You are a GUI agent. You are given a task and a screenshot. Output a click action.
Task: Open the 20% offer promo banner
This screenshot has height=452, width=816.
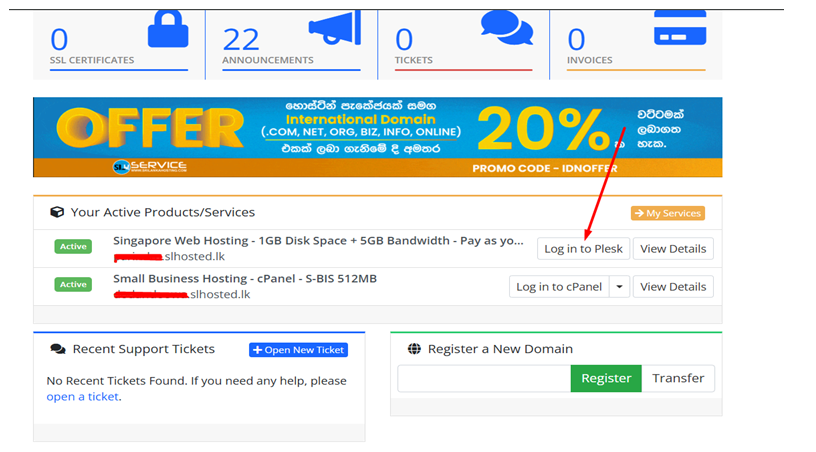pos(377,137)
